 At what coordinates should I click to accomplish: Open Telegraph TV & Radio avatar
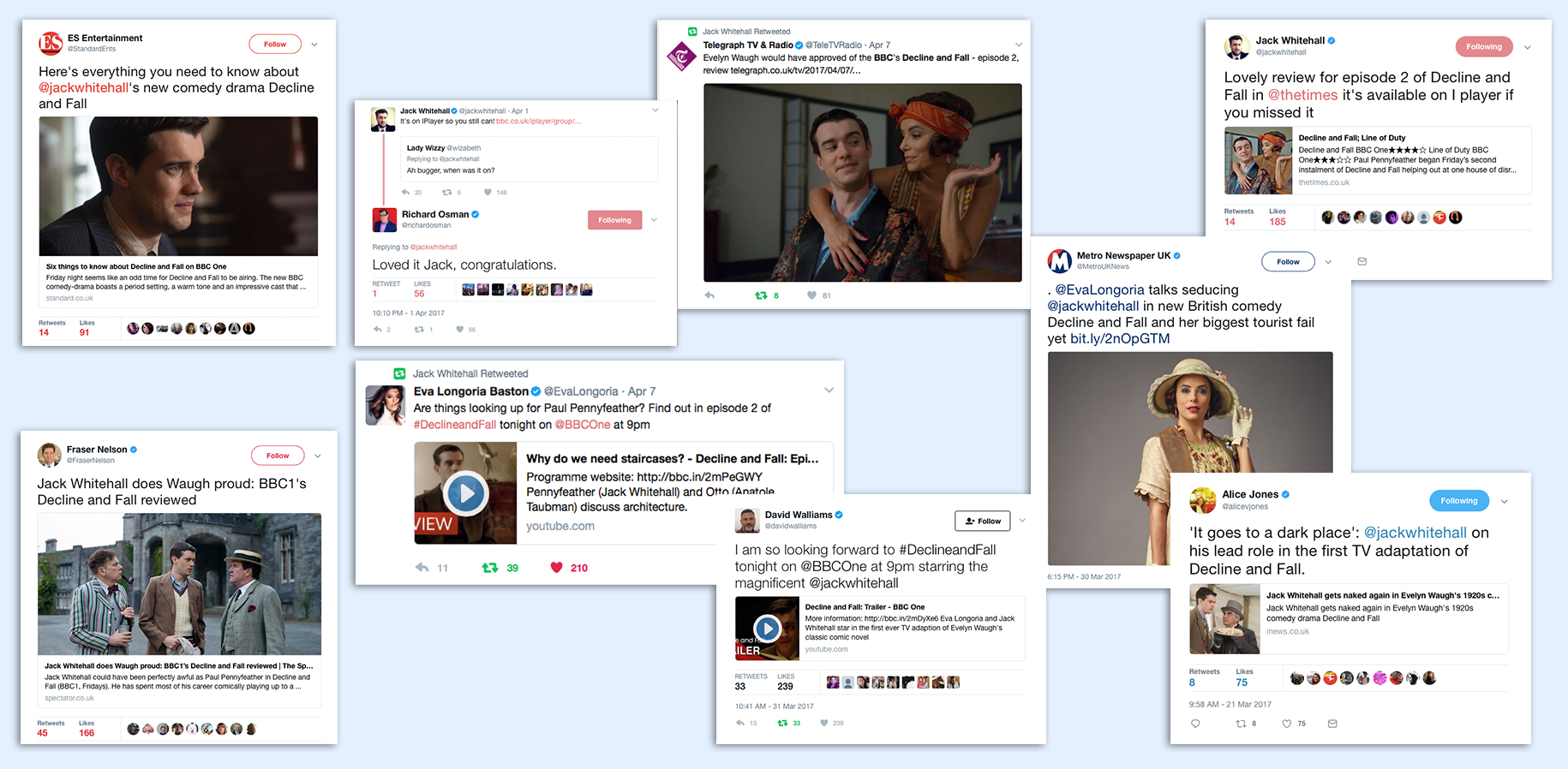pos(682,57)
